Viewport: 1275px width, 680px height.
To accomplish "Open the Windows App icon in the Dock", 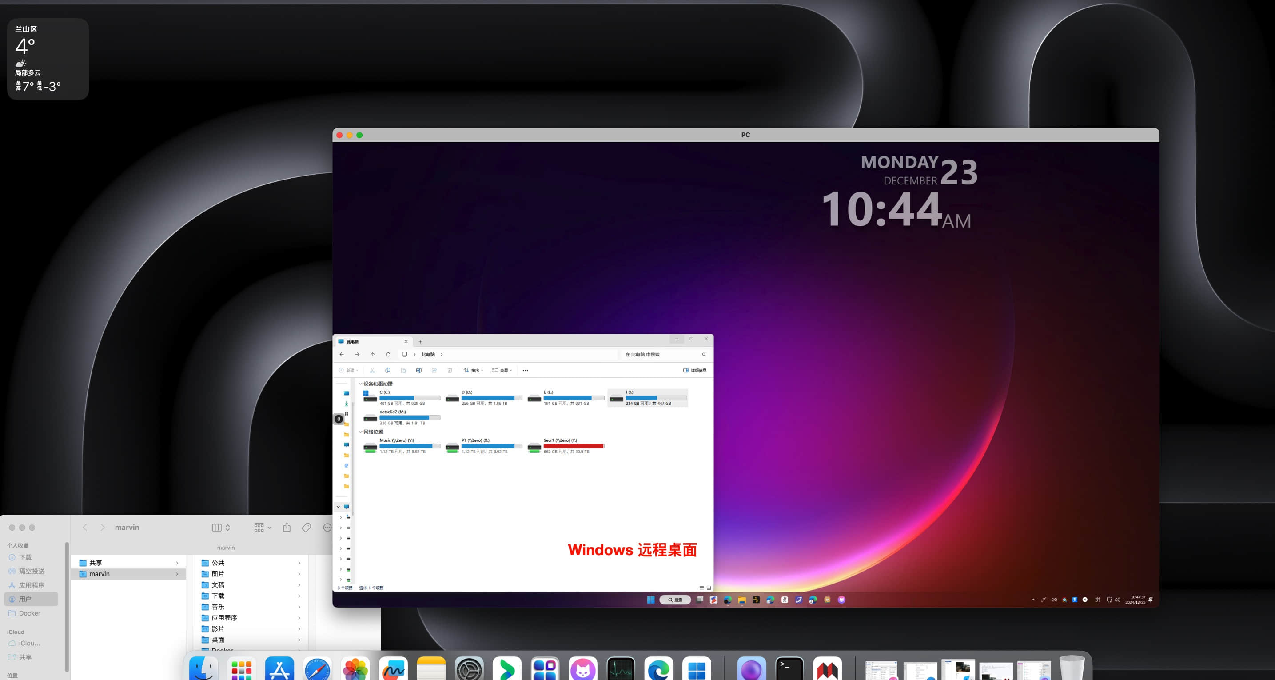I will [x=696, y=669].
